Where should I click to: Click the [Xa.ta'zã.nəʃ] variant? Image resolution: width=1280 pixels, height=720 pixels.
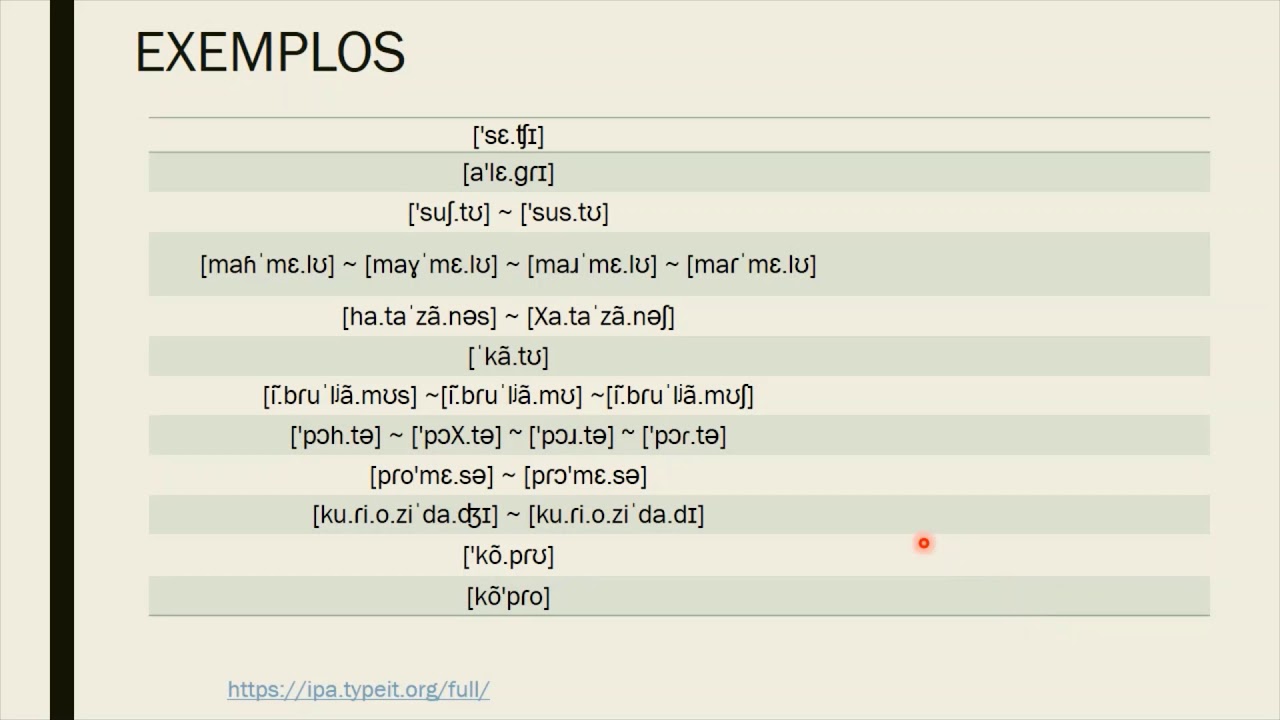pyautogui.click(x=601, y=317)
